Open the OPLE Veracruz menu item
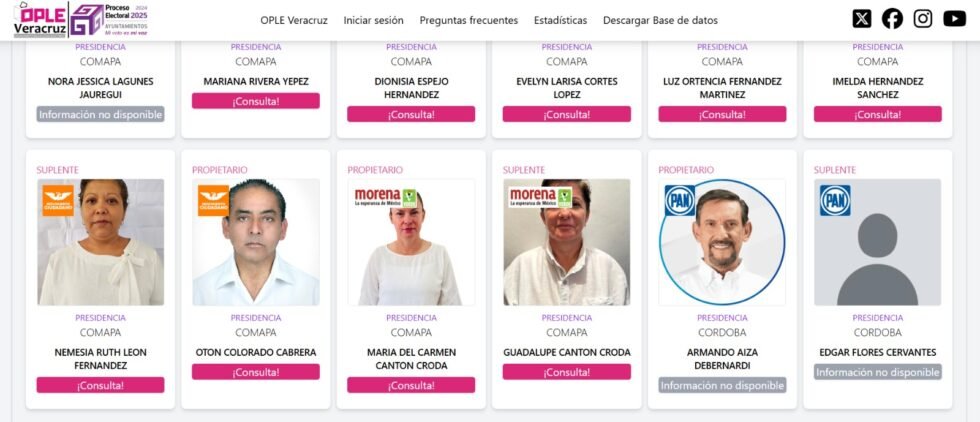Screen dimensions: 980x422 pyautogui.click(x=294, y=20)
